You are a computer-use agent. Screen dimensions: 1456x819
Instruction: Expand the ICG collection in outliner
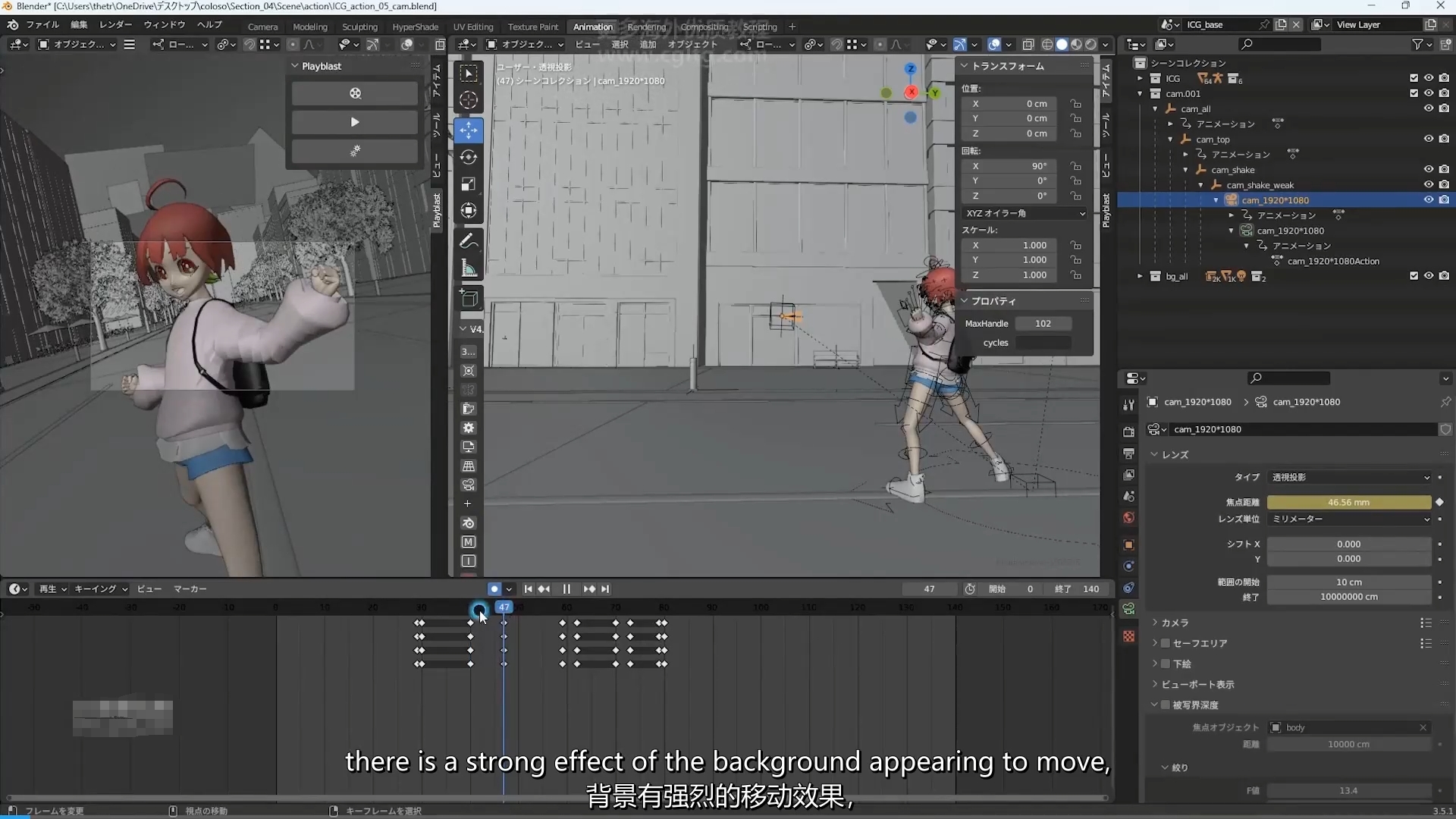[x=1140, y=79]
